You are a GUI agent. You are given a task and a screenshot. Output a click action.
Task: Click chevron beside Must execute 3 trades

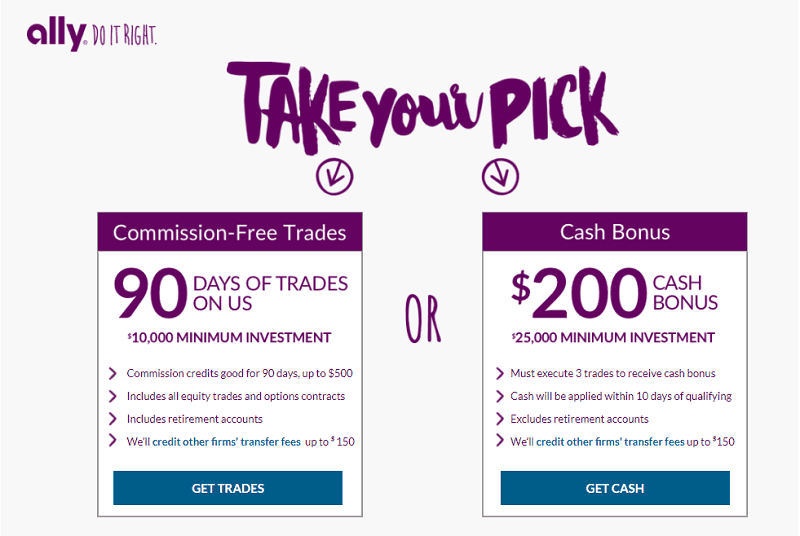point(499,373)
